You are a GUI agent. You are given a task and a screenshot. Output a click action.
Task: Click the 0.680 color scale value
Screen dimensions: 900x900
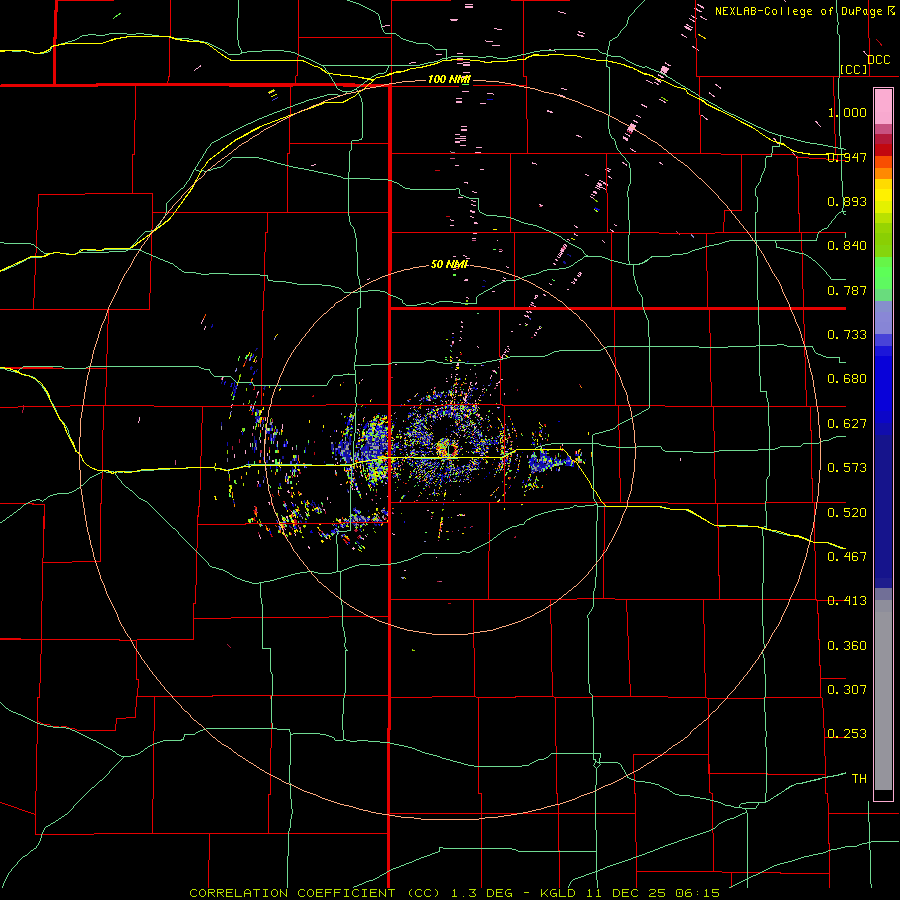coord(847,379)
